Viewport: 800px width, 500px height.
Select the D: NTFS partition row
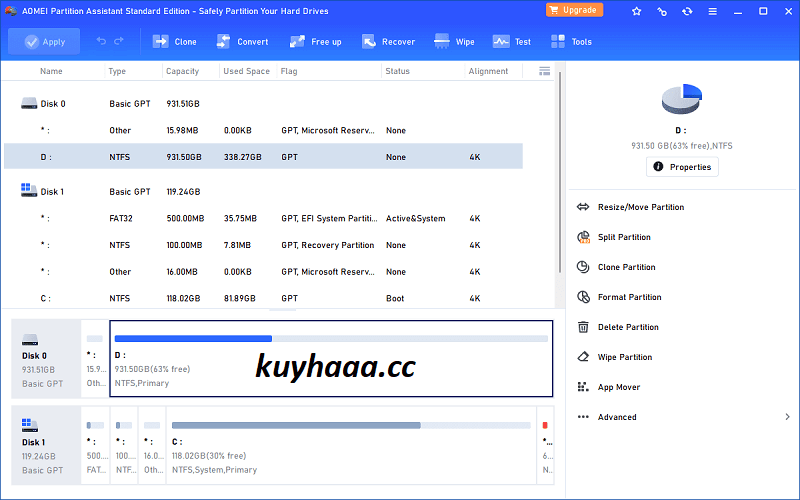[263, 157]
